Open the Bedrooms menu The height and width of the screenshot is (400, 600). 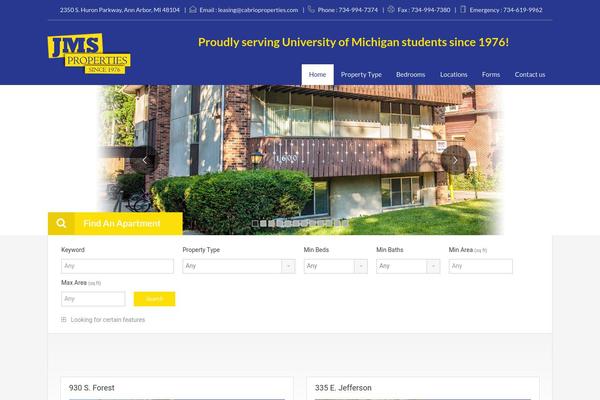(411, 75)
